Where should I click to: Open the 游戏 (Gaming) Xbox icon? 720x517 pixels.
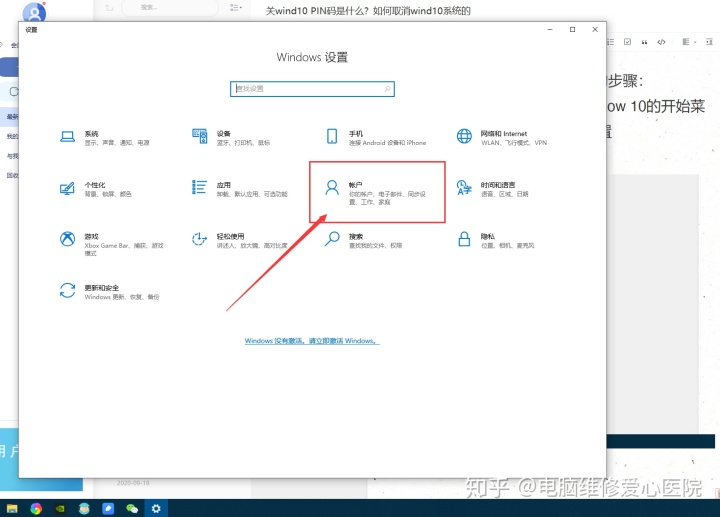click(68, 239)
